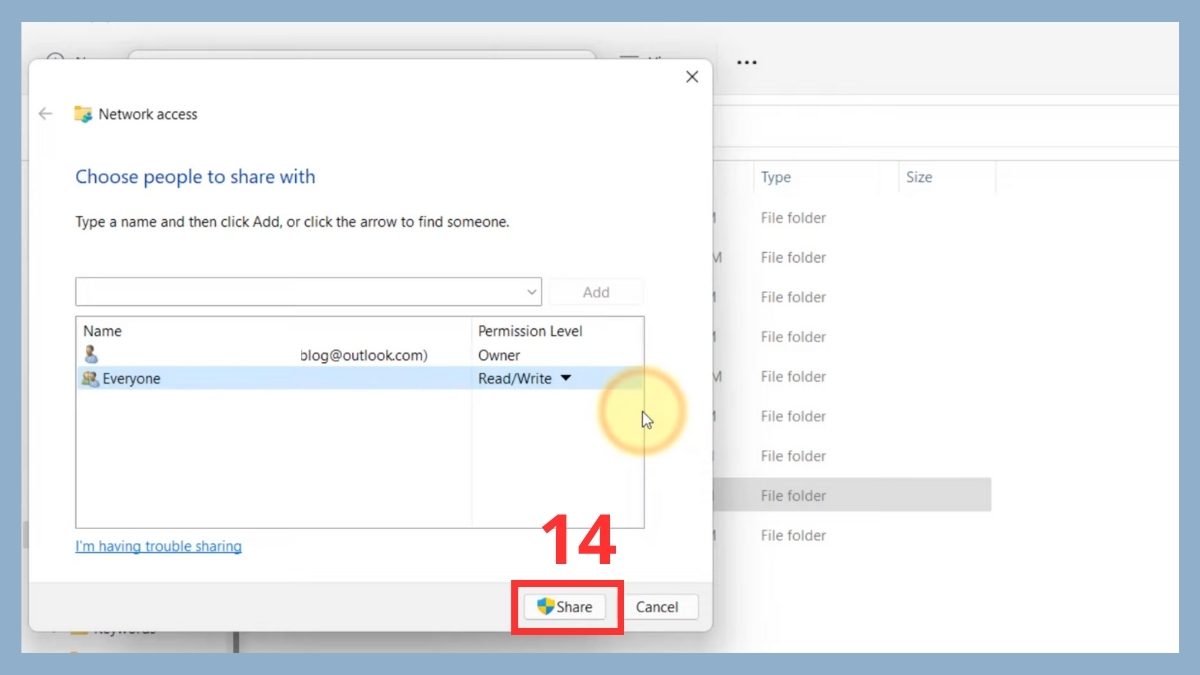Select the Everyone row in the list

[x=360, y=379]
